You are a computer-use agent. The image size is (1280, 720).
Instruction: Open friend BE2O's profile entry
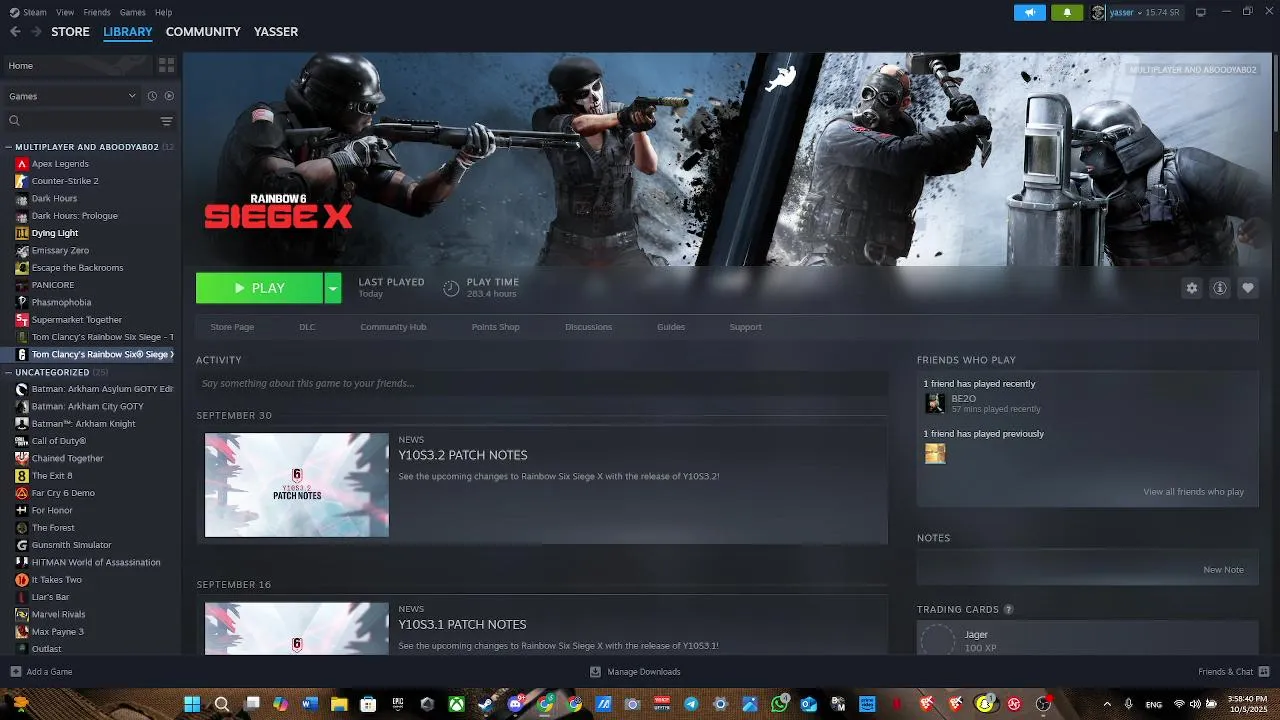click(x=982, y=403)
